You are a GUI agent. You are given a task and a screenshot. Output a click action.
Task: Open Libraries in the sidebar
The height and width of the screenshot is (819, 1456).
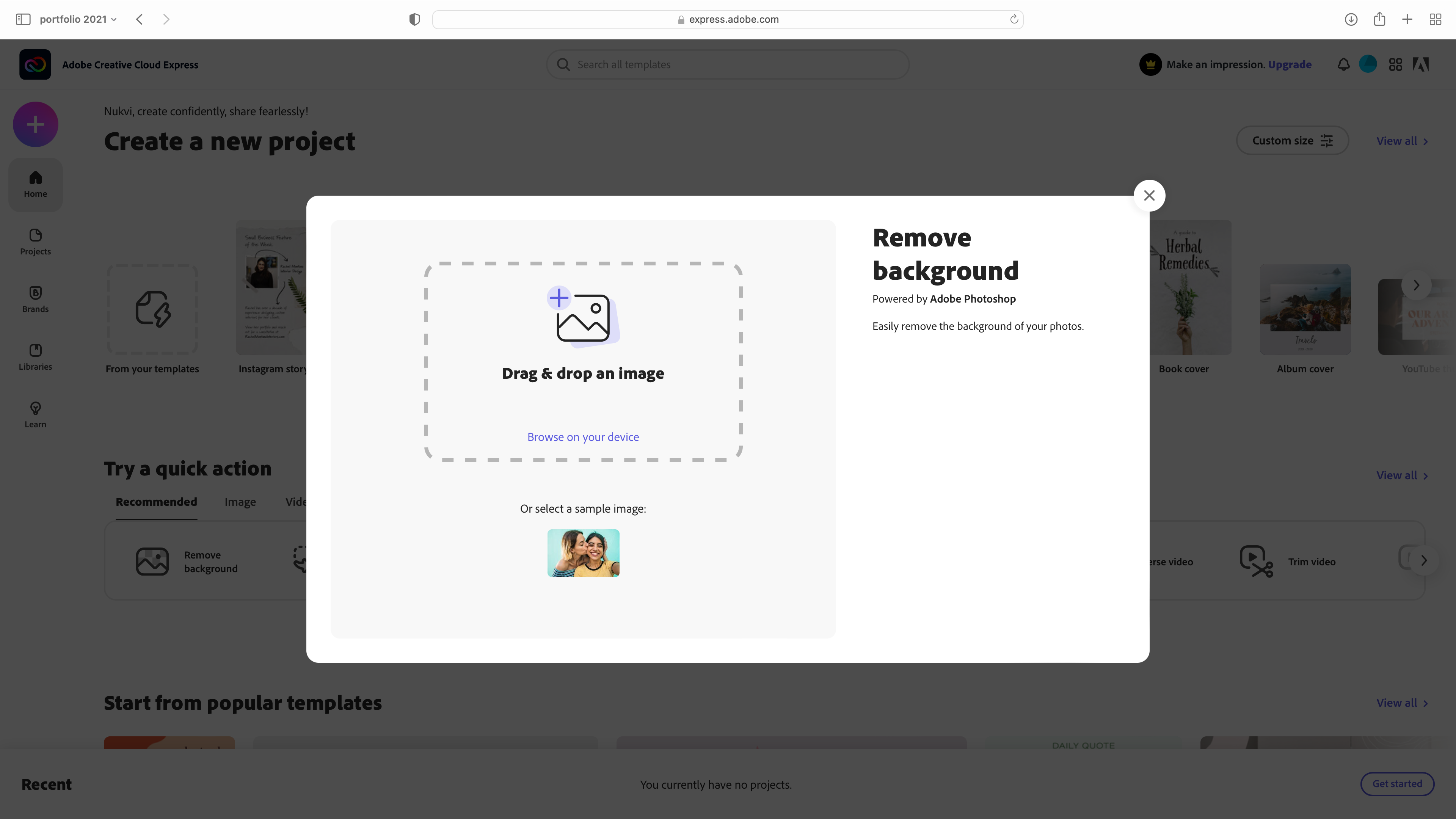(x=35, y=357)
